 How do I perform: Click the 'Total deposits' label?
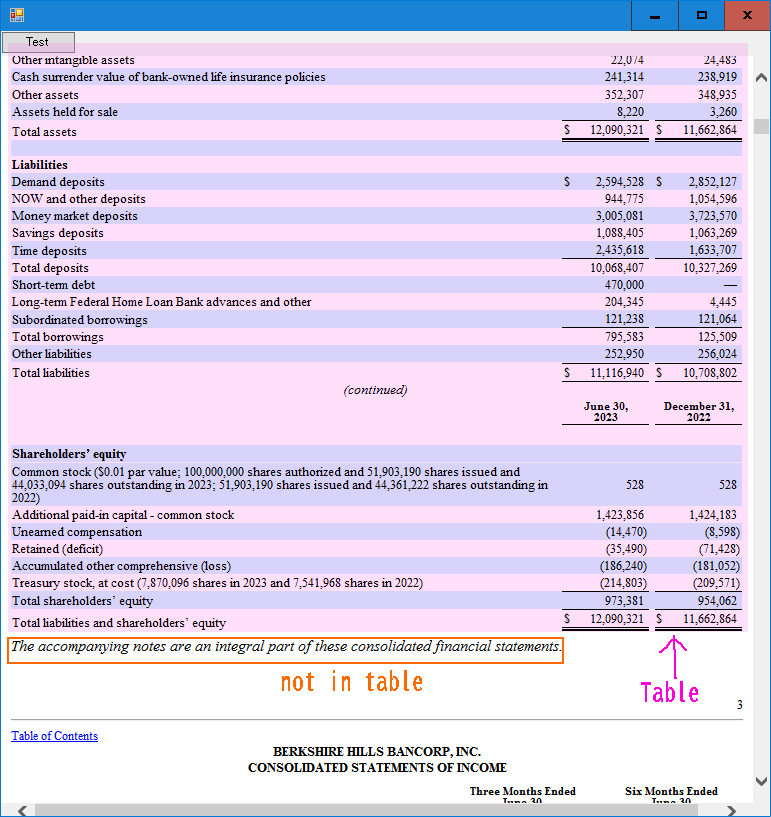pyautogui.click(x=50, y=268)
